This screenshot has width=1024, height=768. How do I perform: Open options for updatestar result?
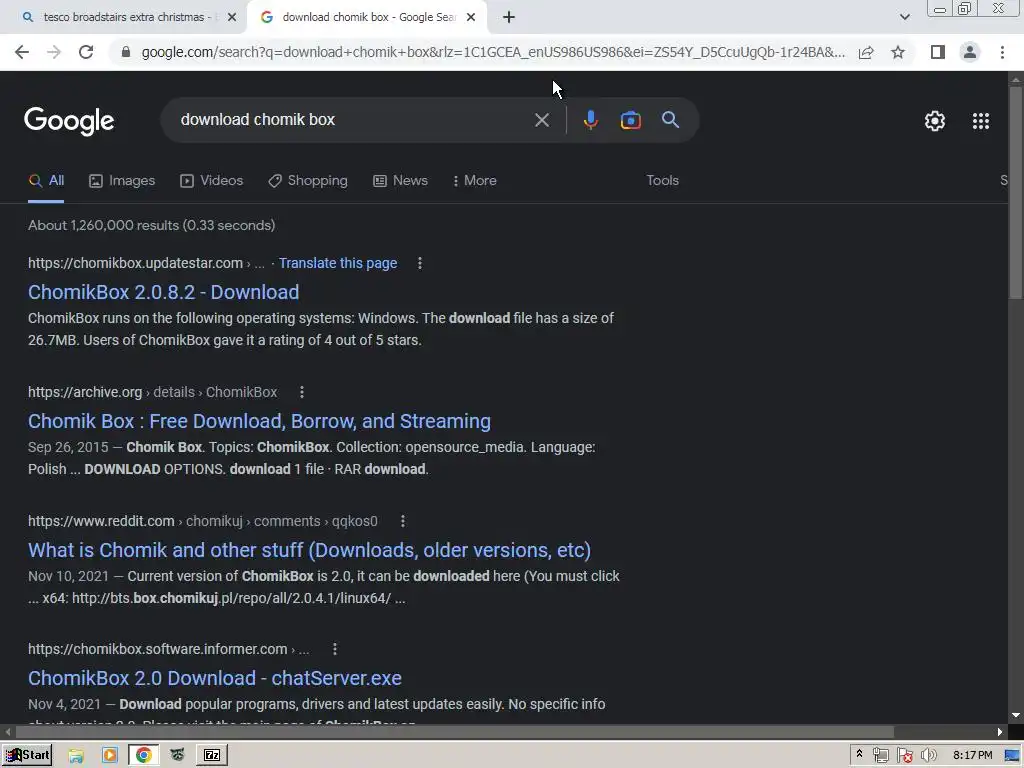[x=420, y=263]
